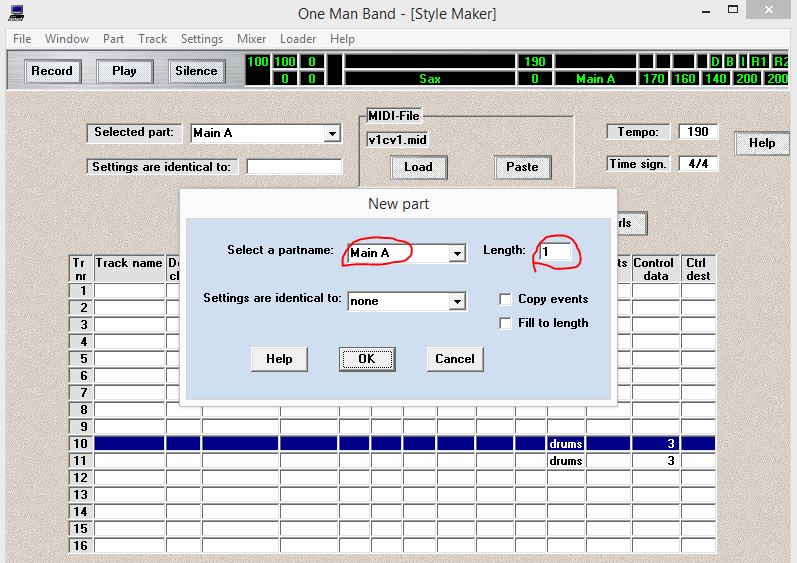Click the One Man Band app icon in title bar
This screenshot has width=797, height=563.
click(x=16, y=13)
